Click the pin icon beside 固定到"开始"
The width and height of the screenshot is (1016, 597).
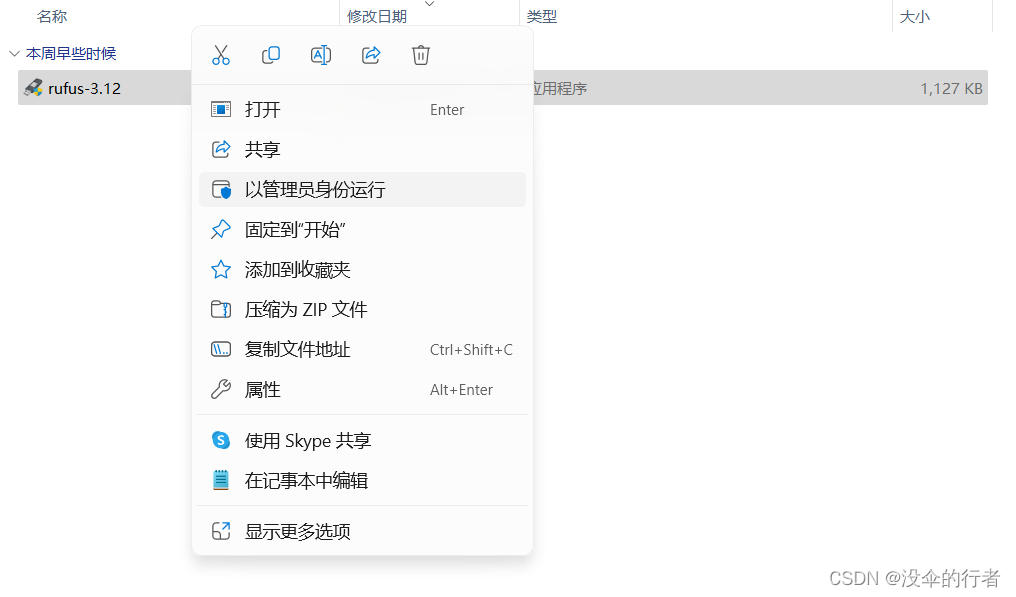(x=221, y=229)
